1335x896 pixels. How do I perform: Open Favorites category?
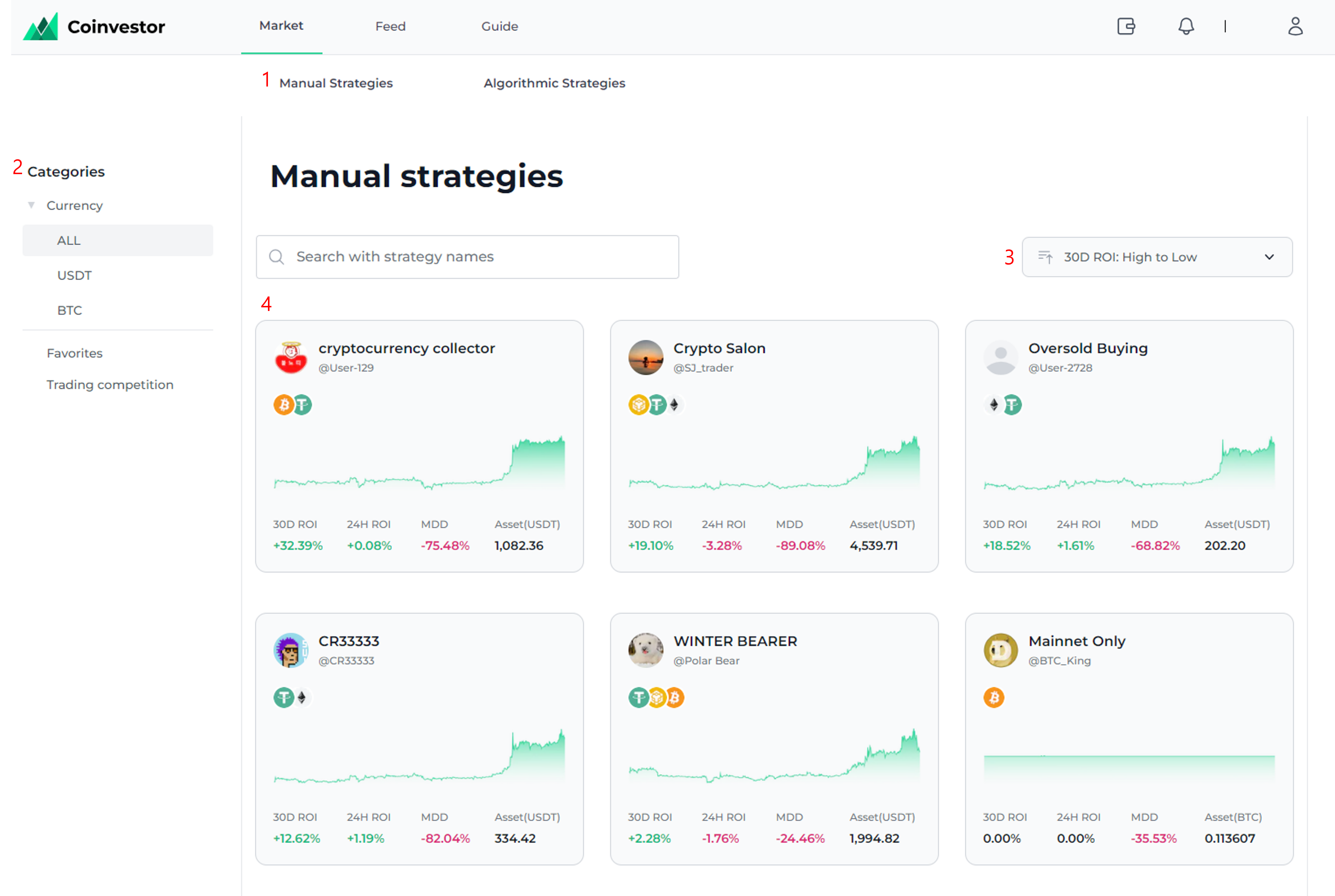[75, 353]
